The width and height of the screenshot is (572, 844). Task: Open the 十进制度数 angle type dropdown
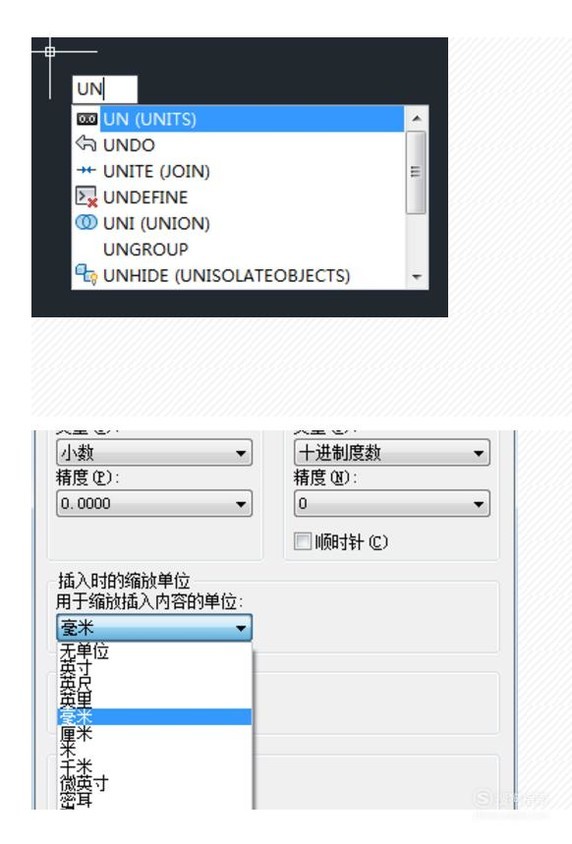(392, 453)
